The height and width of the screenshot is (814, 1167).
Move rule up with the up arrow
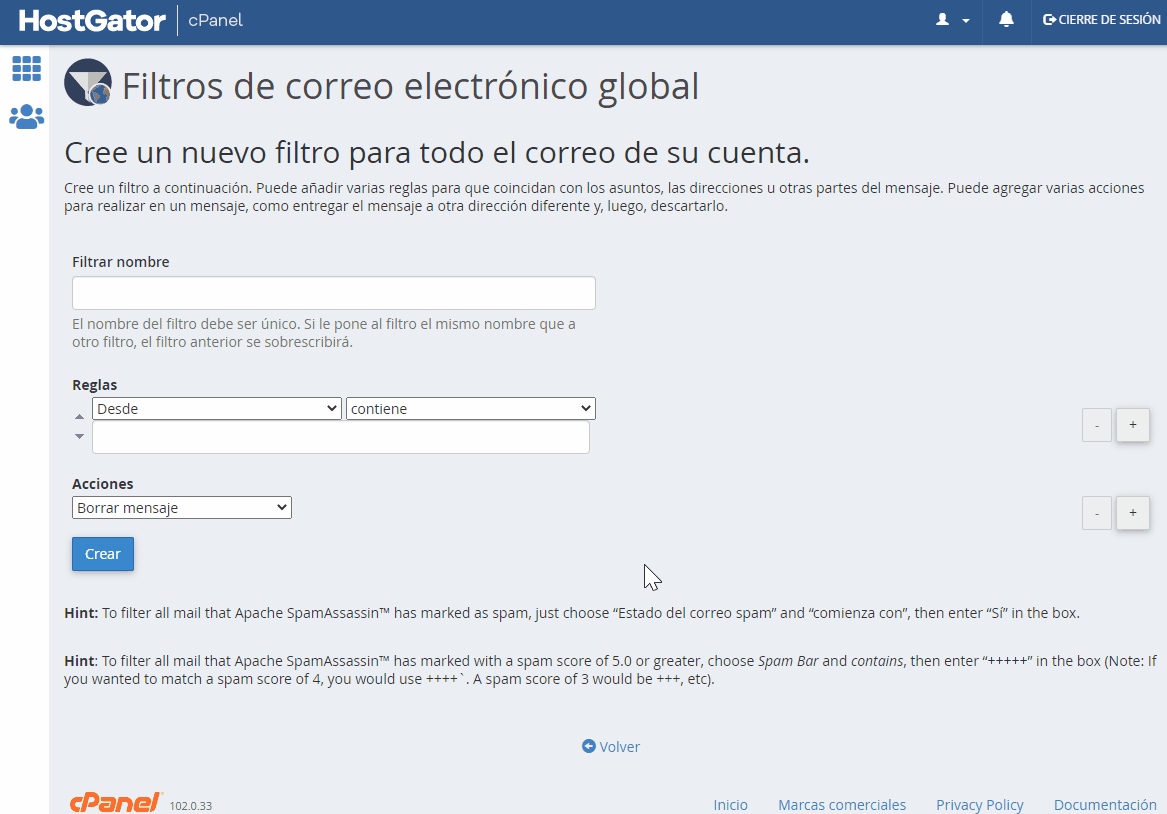point(80,417)
